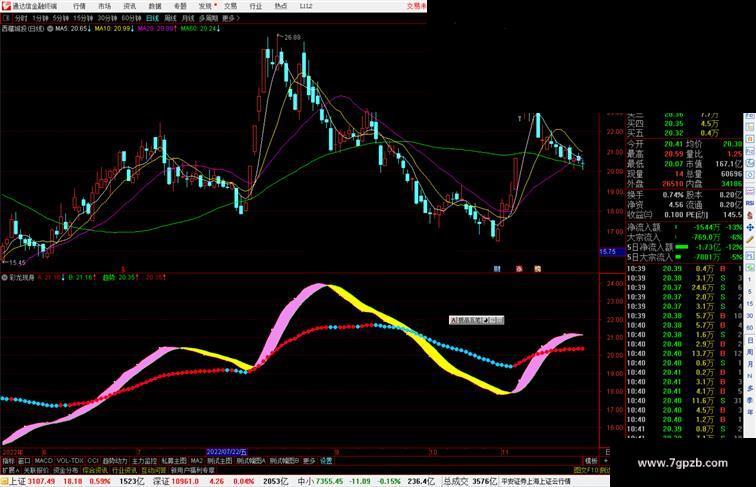Click the 窗口 tab in indicator bar
The width and height of the screenshot is (756, 487).
coord(24,461)
